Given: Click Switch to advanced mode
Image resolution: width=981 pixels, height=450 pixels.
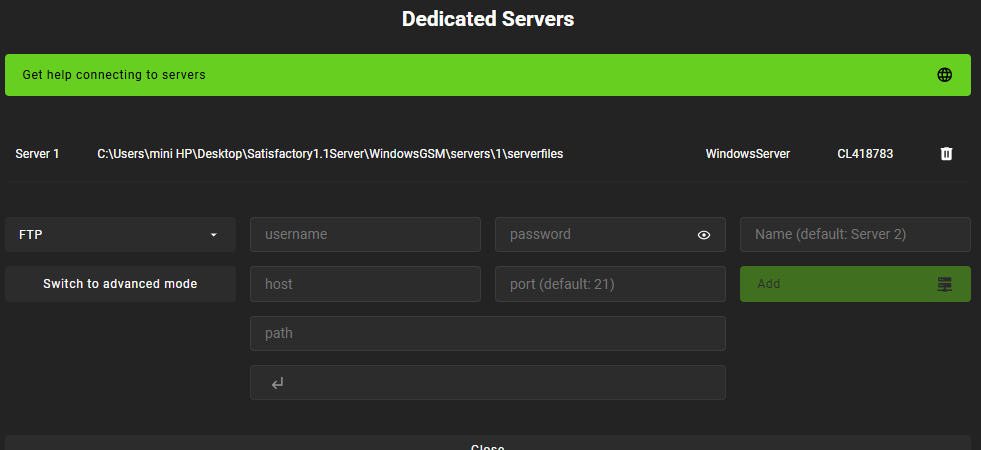Looking at the screenshot, I should (120, 284).
